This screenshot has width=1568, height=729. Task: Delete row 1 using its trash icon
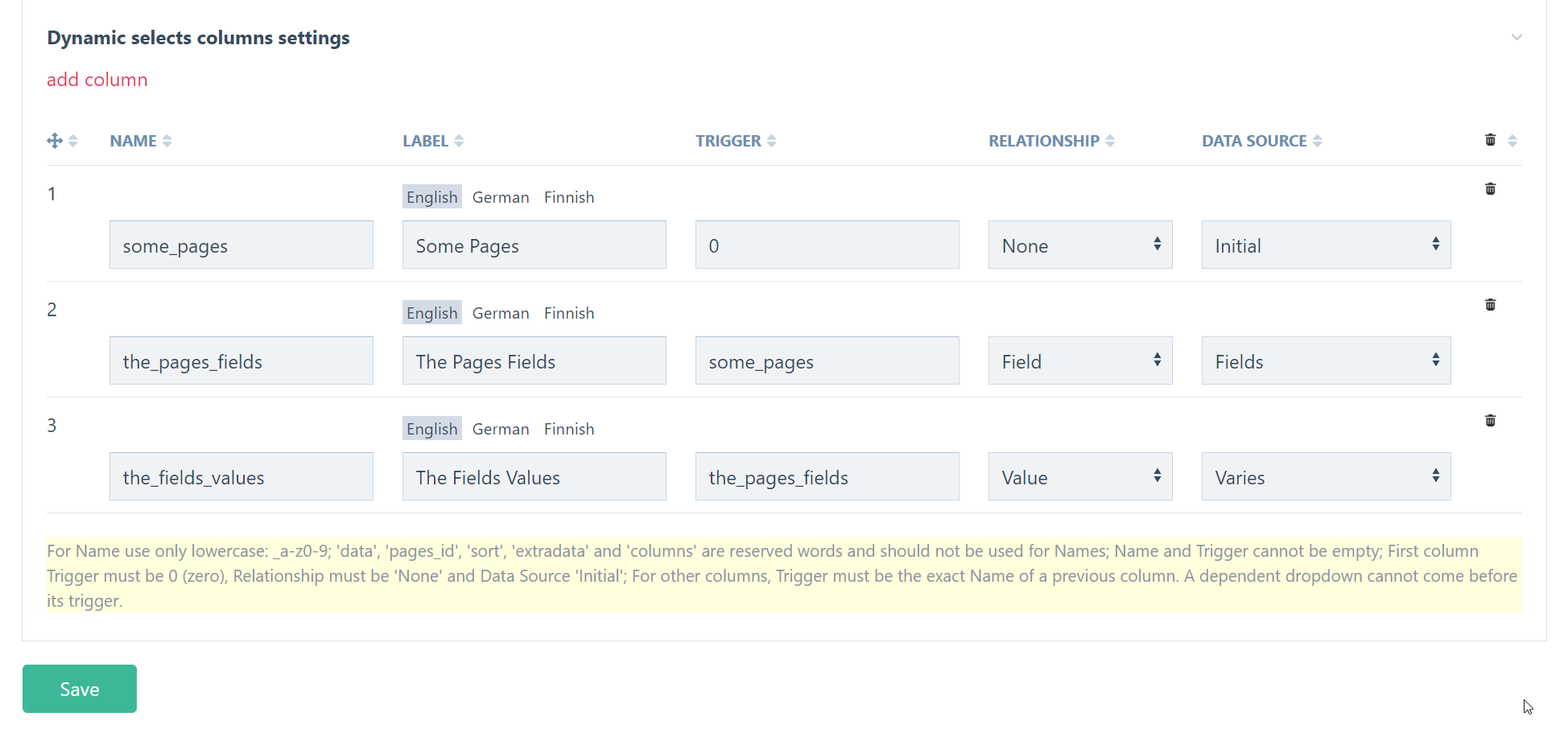[x=1490, y=188]
